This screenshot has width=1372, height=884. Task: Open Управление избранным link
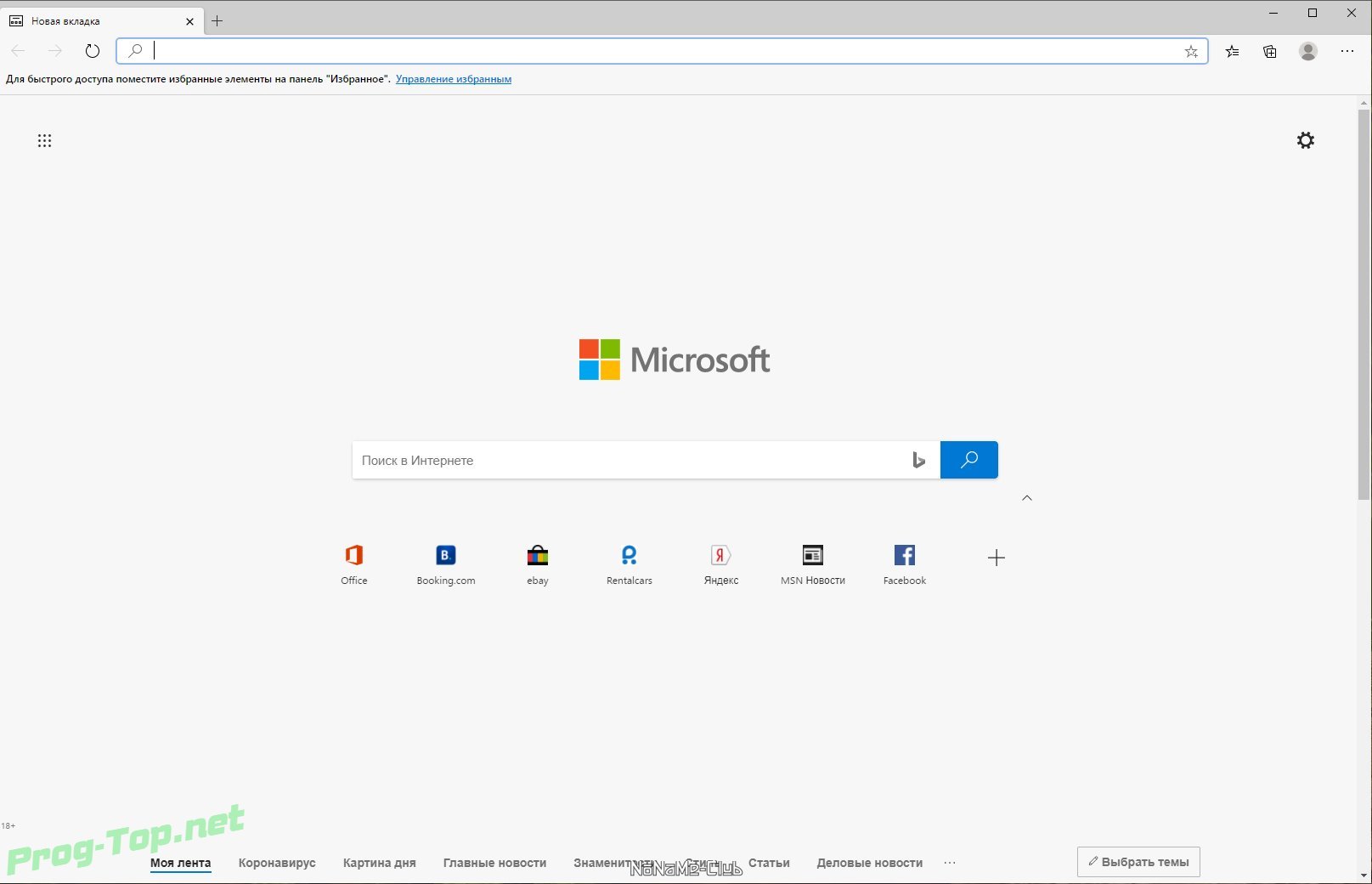click(x=454, y=79)
